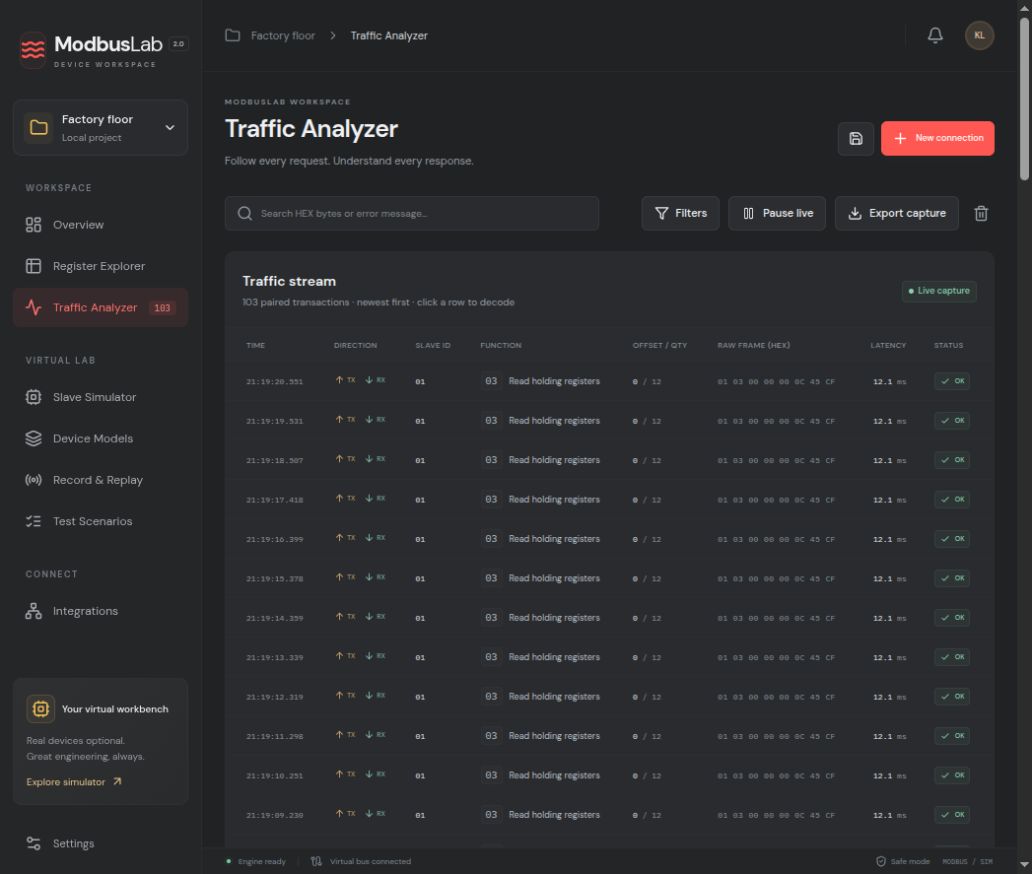Open the Filters panel
Image resolution: width=1032 pixels, height=874 pixels.
point(681,213)
